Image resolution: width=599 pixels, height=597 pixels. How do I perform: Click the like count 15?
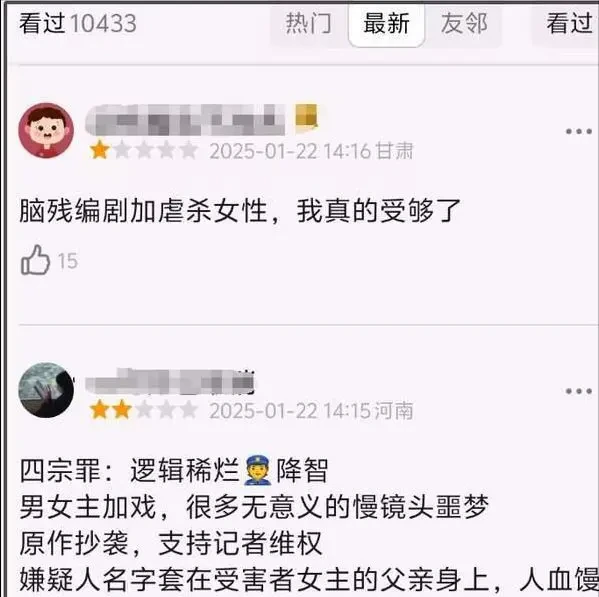pos(68,261)
